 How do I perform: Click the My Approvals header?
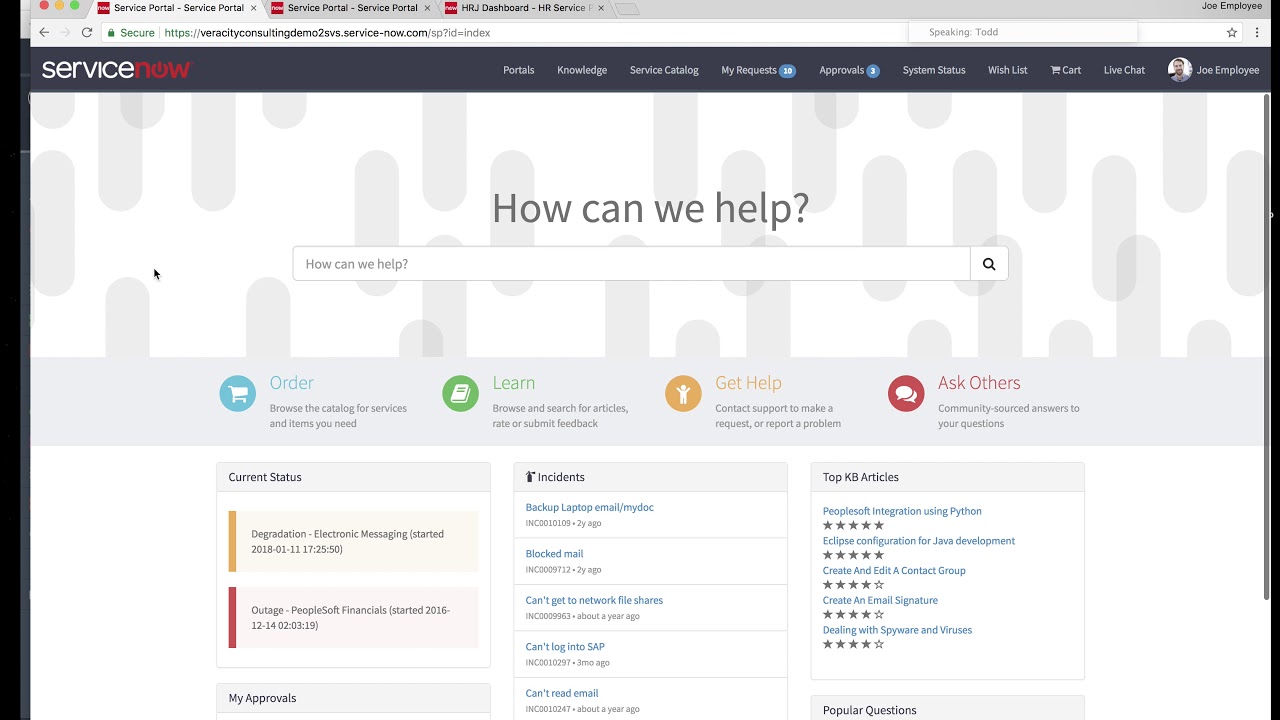[353, 698]
